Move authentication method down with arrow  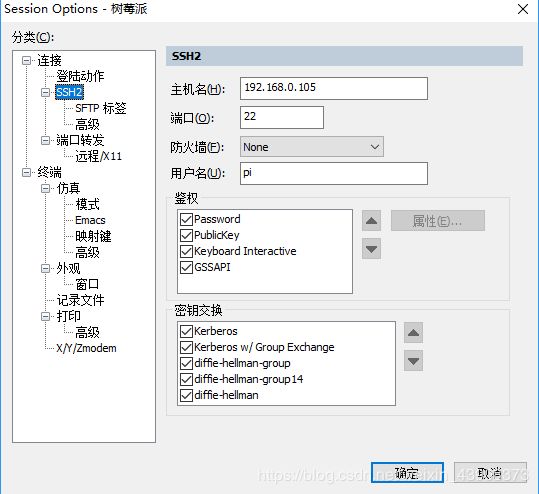[x=371, y=249]
